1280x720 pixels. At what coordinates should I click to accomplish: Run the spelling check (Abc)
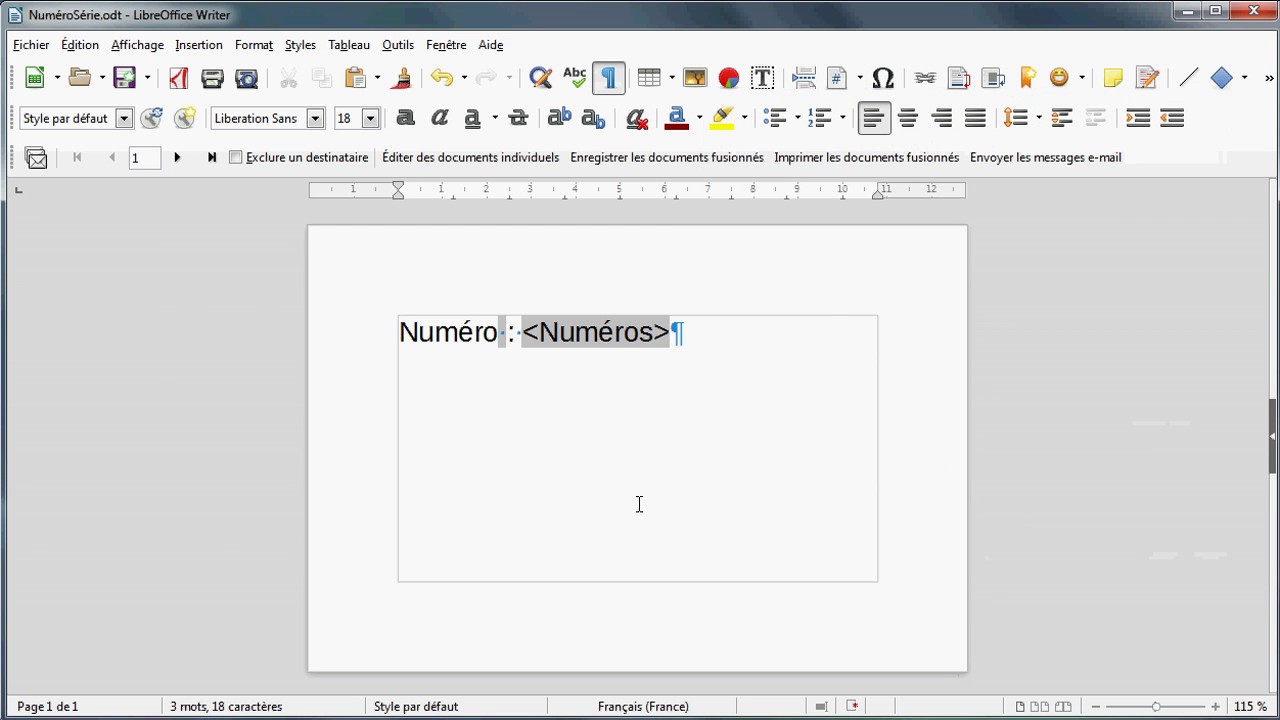(x=574, y=78)
